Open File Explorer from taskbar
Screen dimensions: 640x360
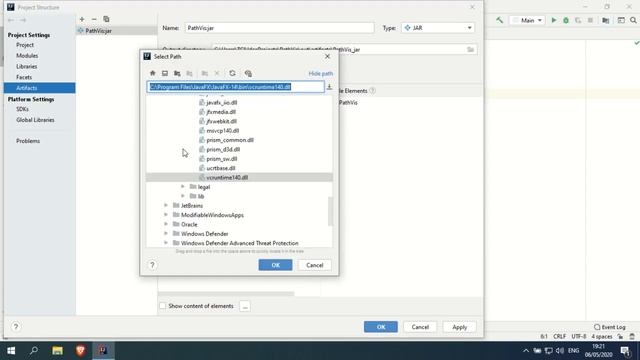(57, 351)
